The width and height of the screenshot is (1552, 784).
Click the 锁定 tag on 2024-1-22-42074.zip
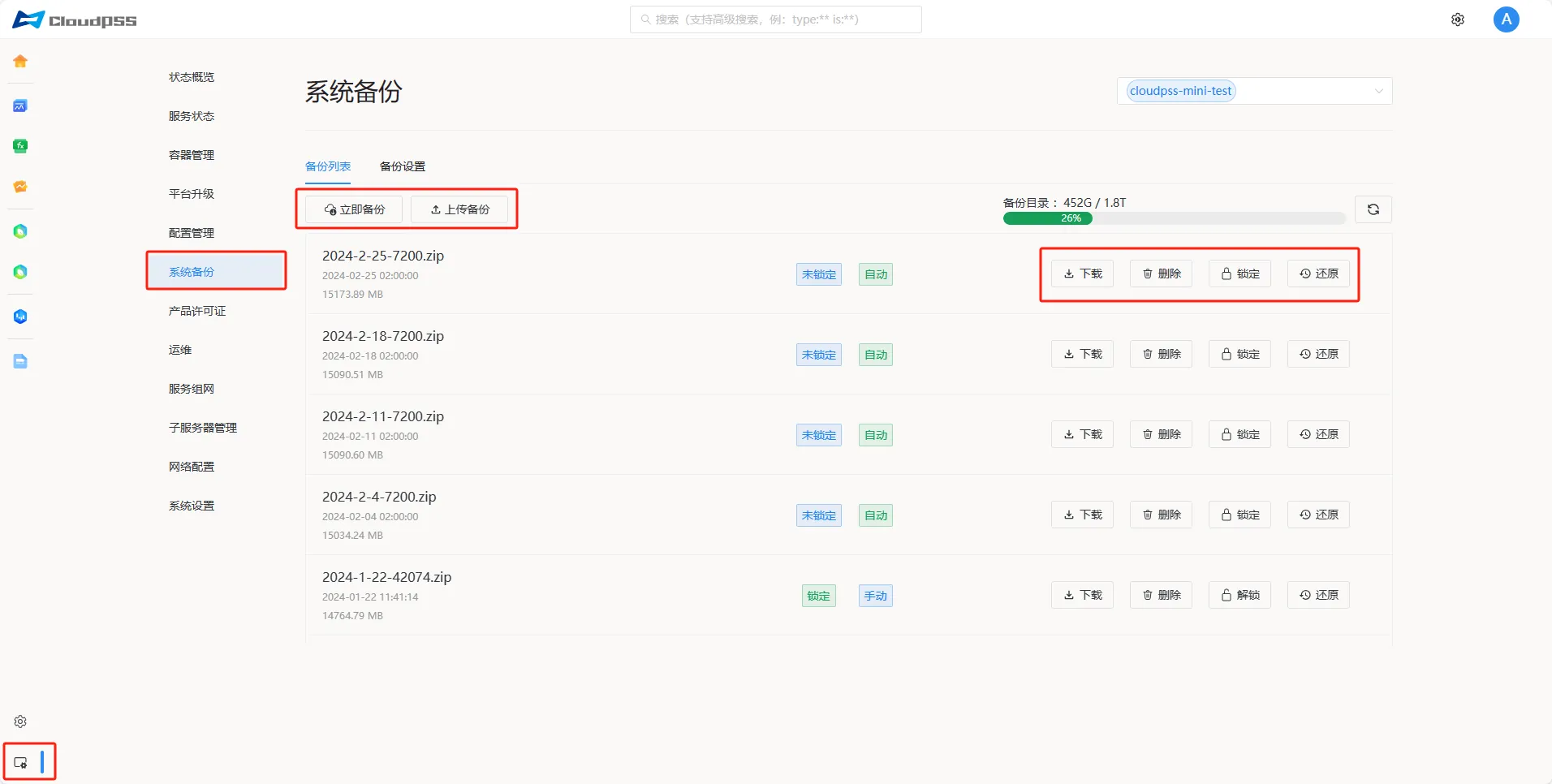(819, 596)
